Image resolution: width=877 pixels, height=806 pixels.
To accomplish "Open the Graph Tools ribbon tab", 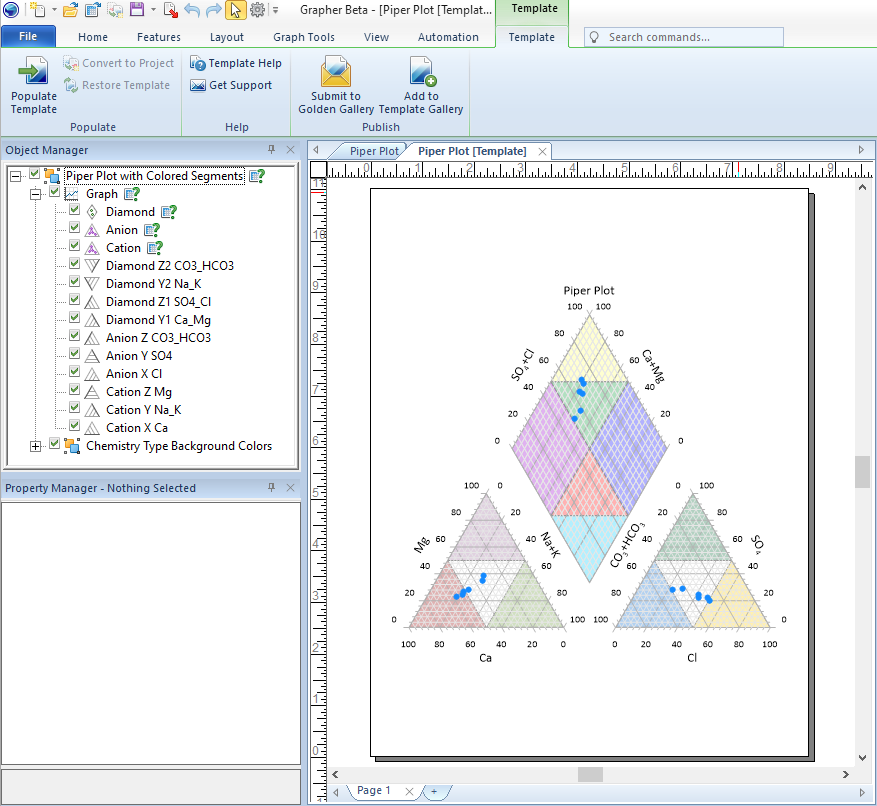I will [x=304, y=37].
